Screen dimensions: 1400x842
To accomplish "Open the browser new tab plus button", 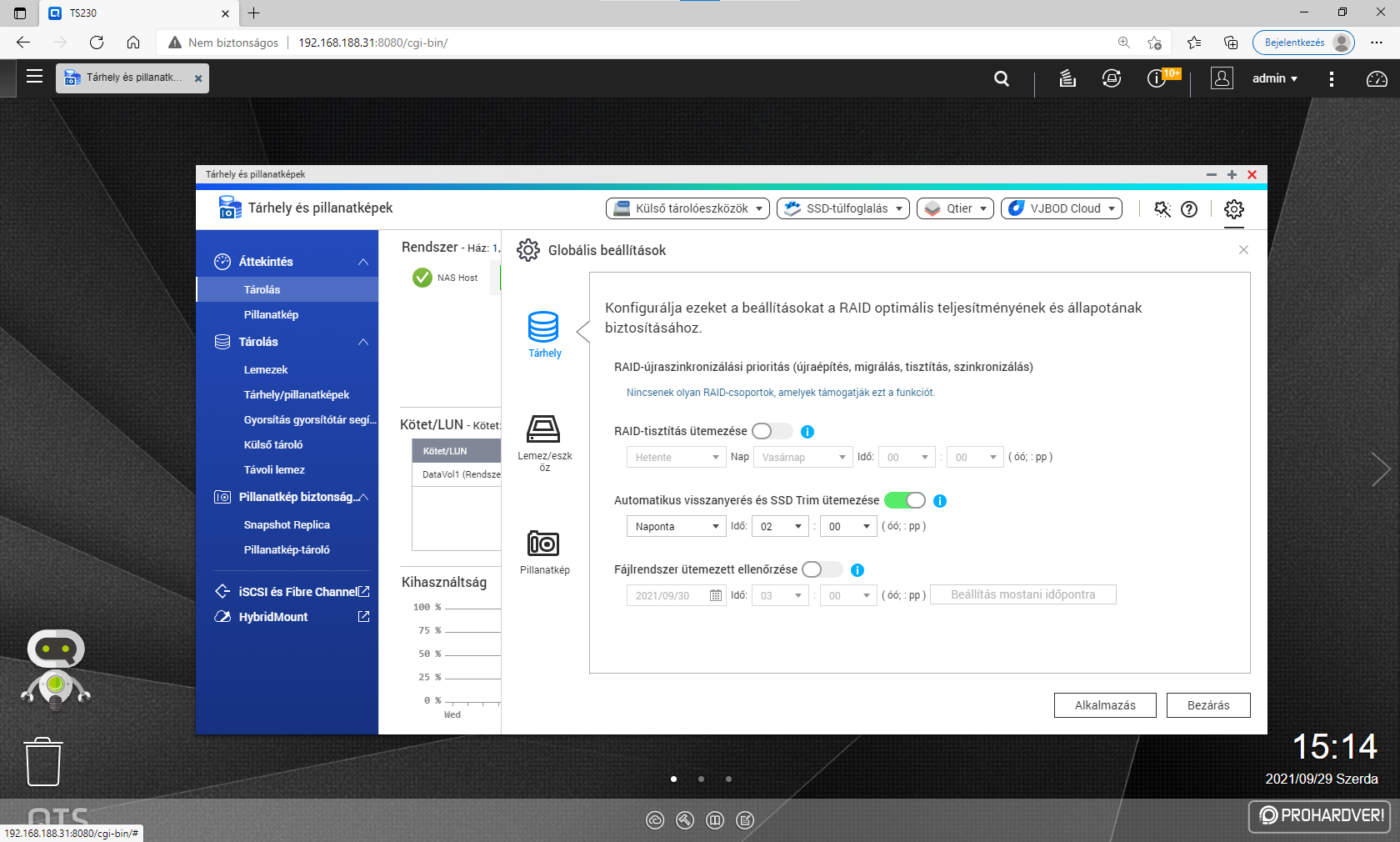I will point(254,13).
